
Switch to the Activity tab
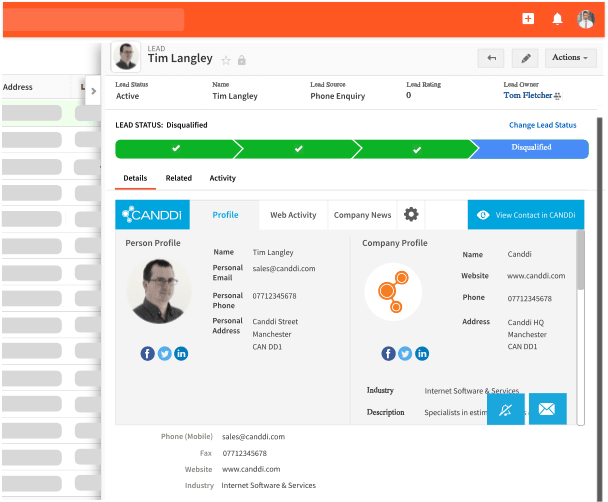[x=223, y=178]
